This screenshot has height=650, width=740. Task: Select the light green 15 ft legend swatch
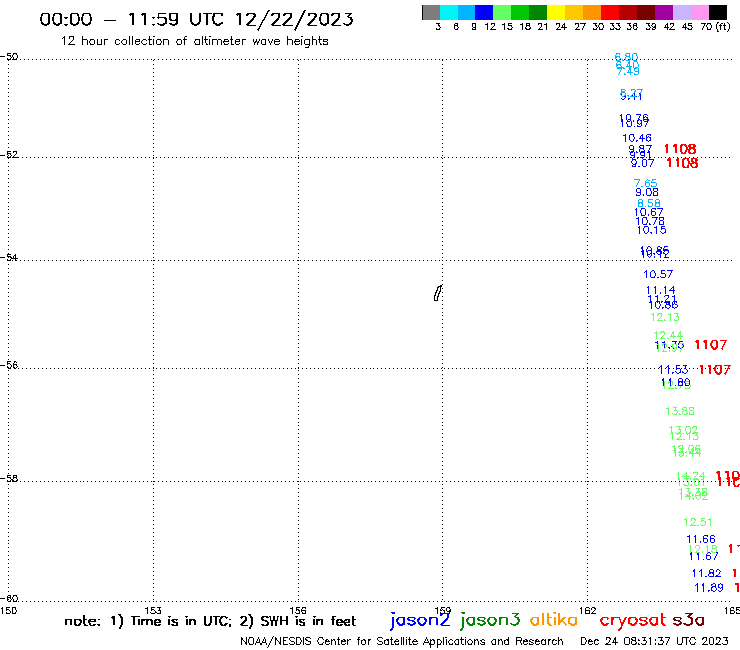click(x=502, y=12)
